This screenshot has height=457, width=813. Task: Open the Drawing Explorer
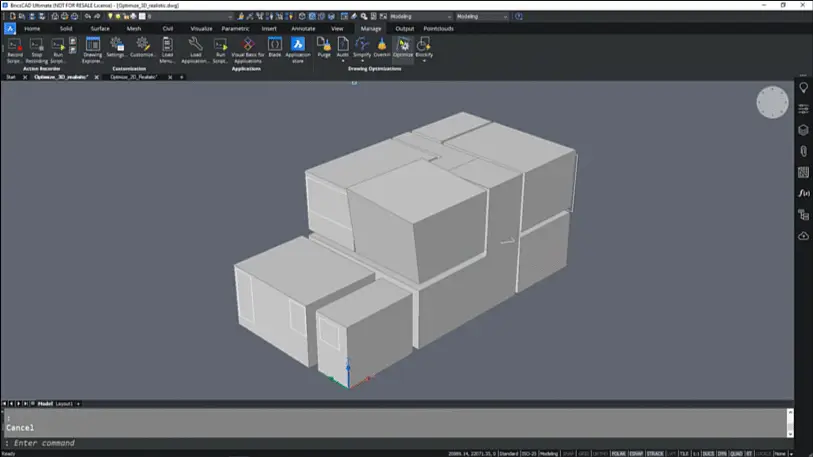(x=92, y=45)
